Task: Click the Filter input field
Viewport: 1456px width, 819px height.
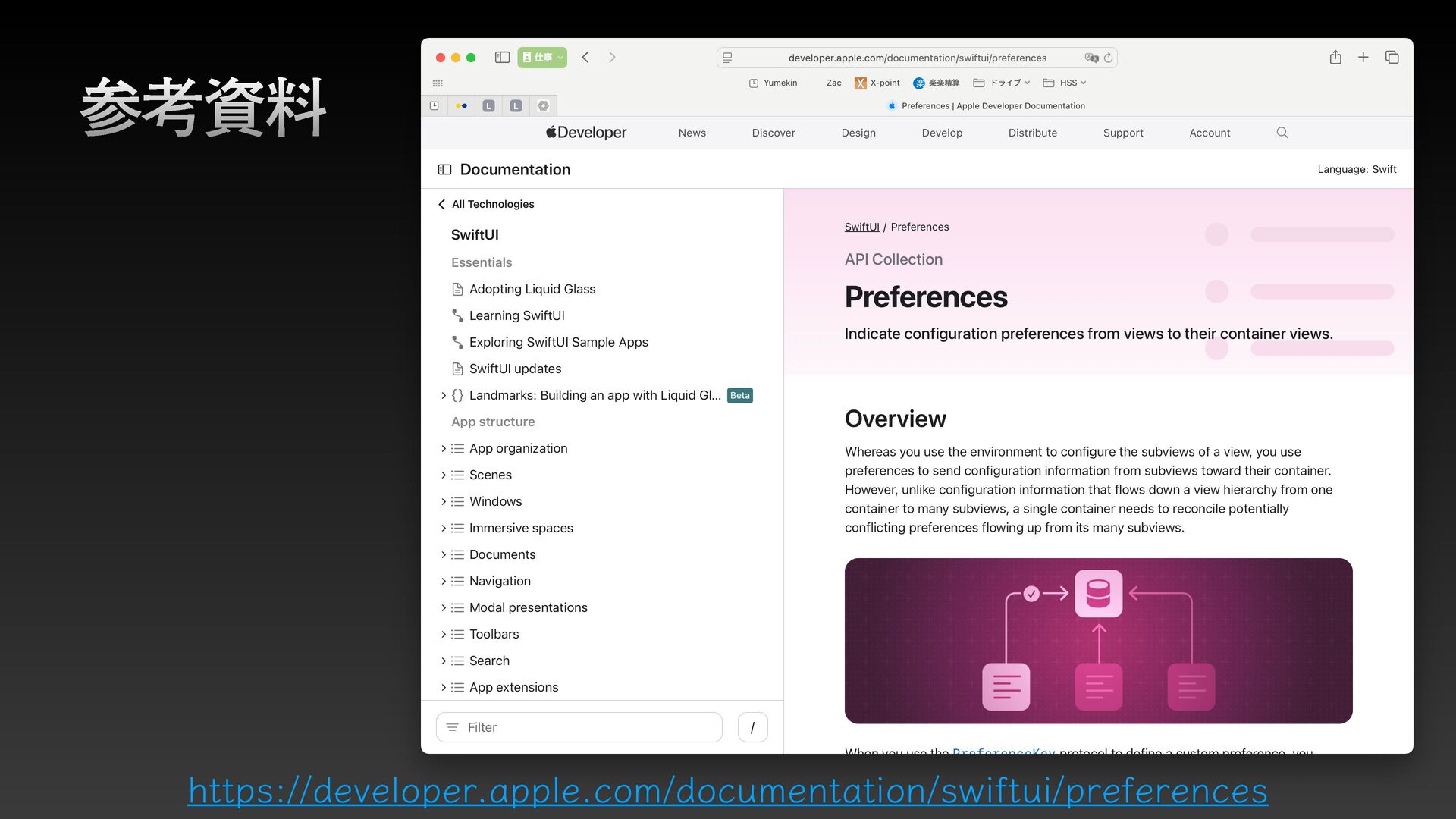Action: tap(579, 727)
